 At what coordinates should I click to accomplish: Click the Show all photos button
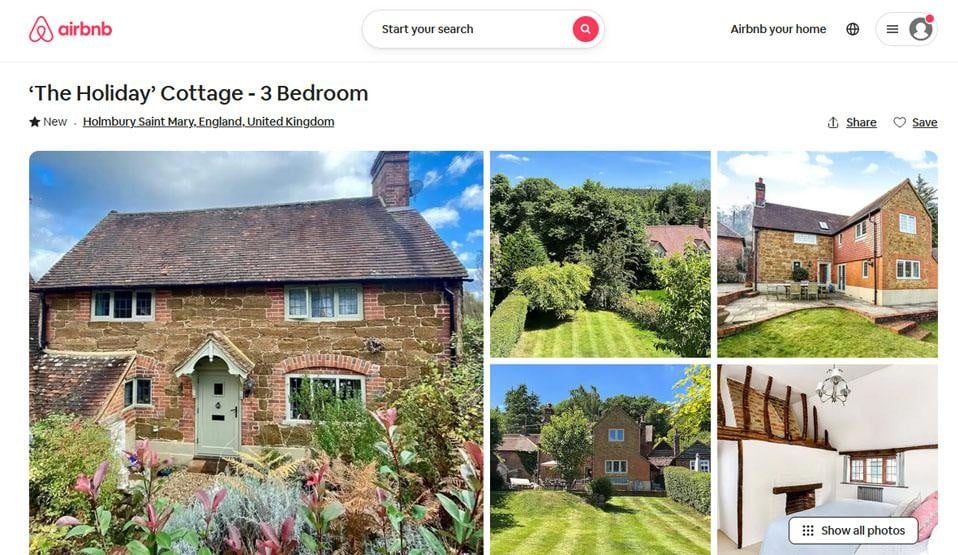tap(853, 531)
